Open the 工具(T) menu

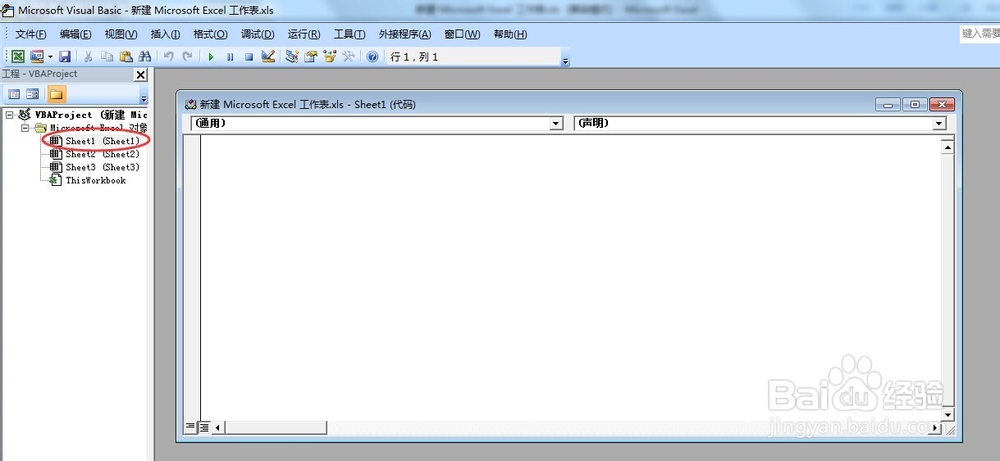[x=349, y=34]
